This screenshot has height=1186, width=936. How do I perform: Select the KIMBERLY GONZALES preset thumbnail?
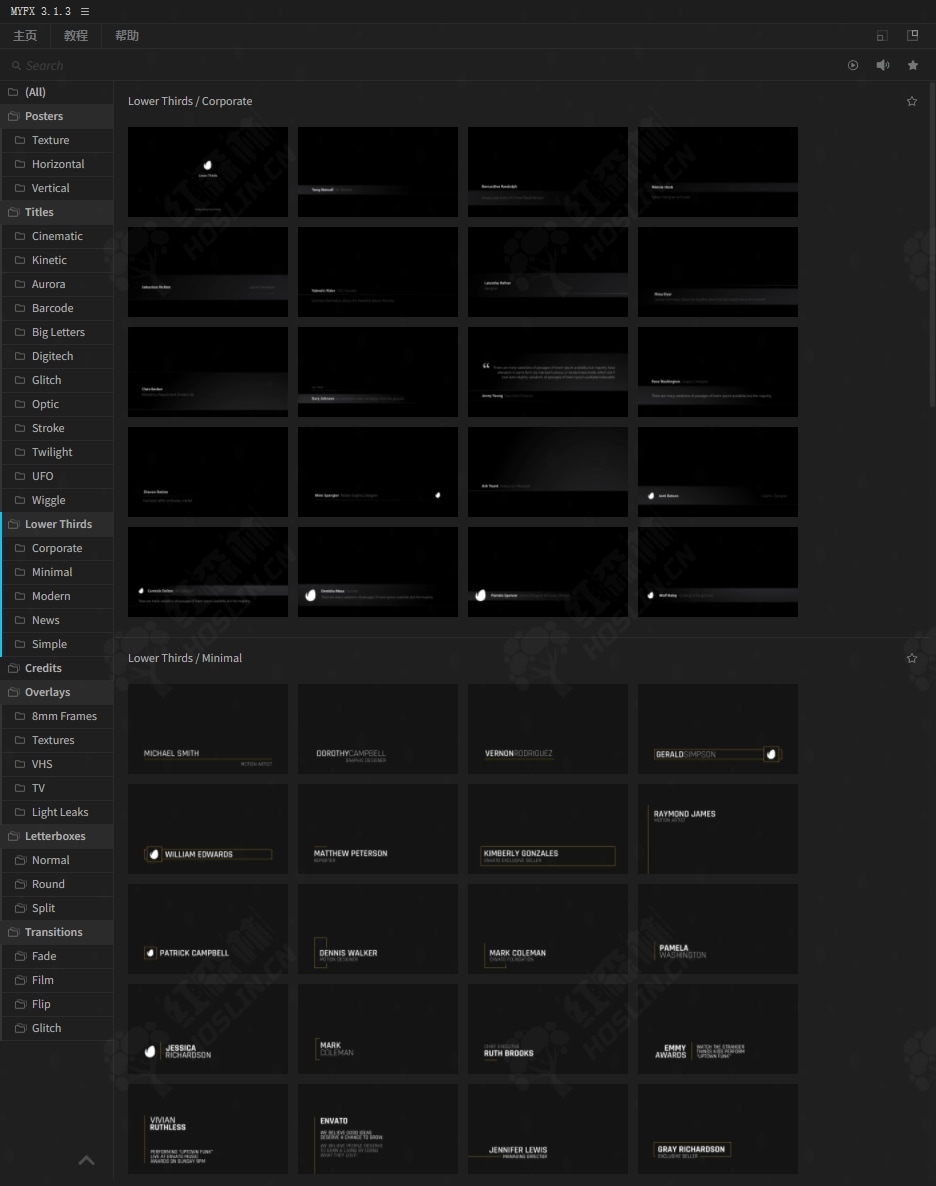tap(548, 829)
